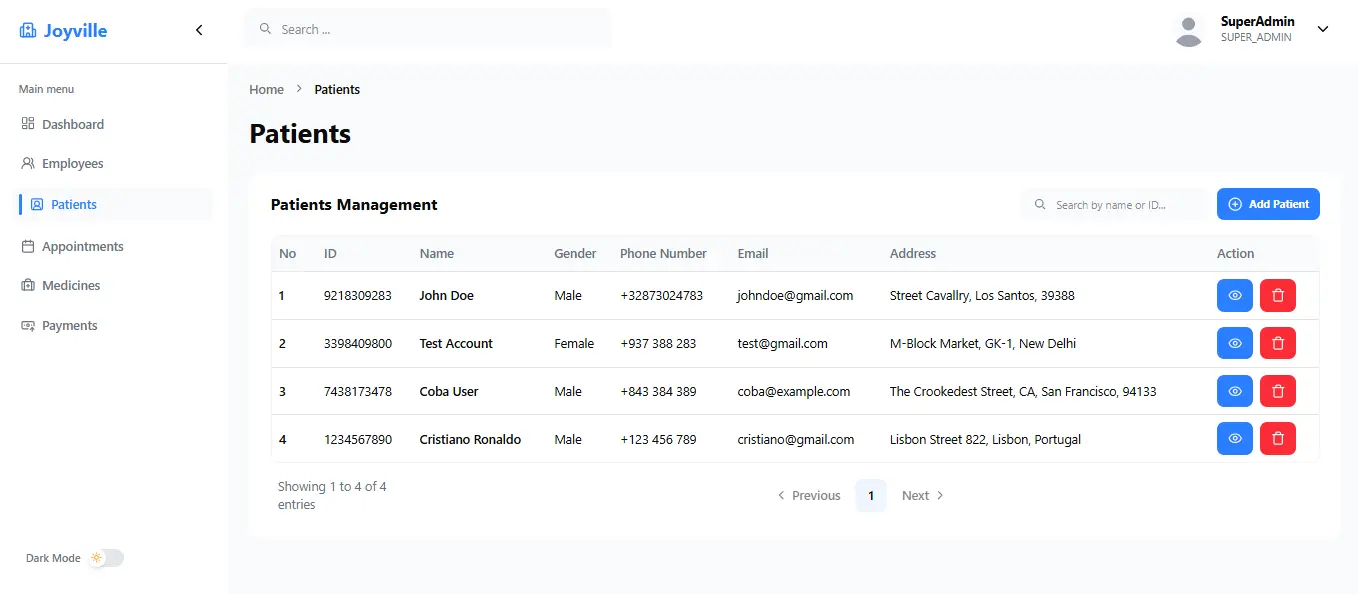Expand the SuperAdmin account dropdown arrow
Viewport: 1358px width, 594px height.
coord(1323,29)
